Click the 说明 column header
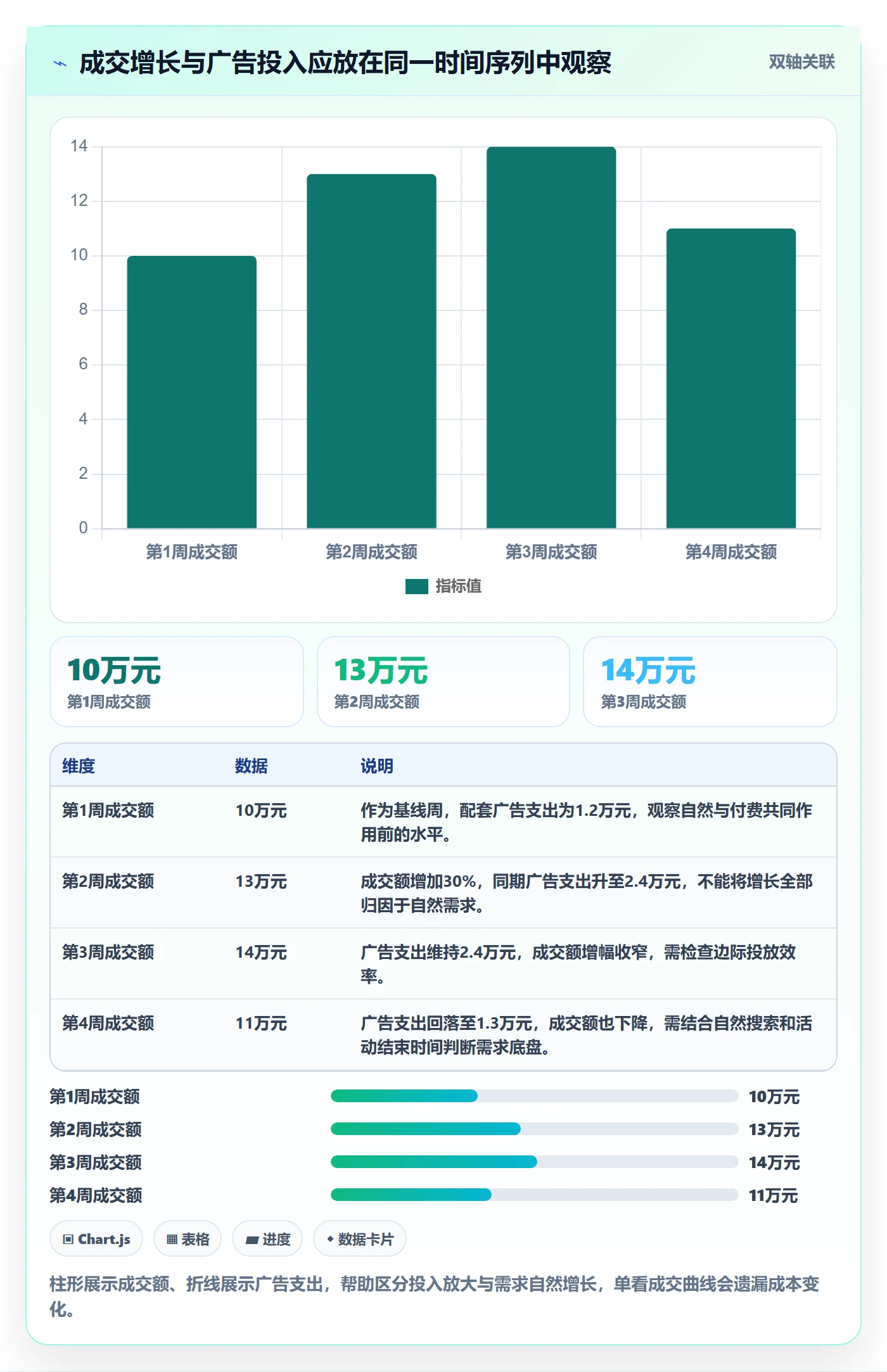The image size is (887, 1372). (377, 766)
